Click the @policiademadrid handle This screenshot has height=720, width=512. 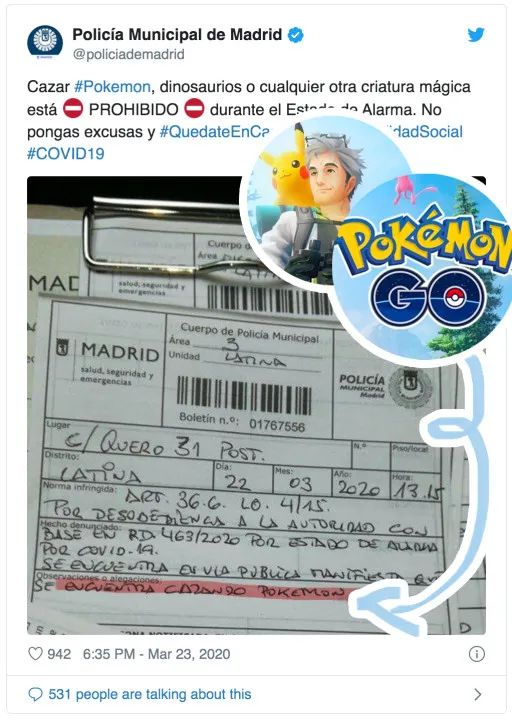click(128, 54)
